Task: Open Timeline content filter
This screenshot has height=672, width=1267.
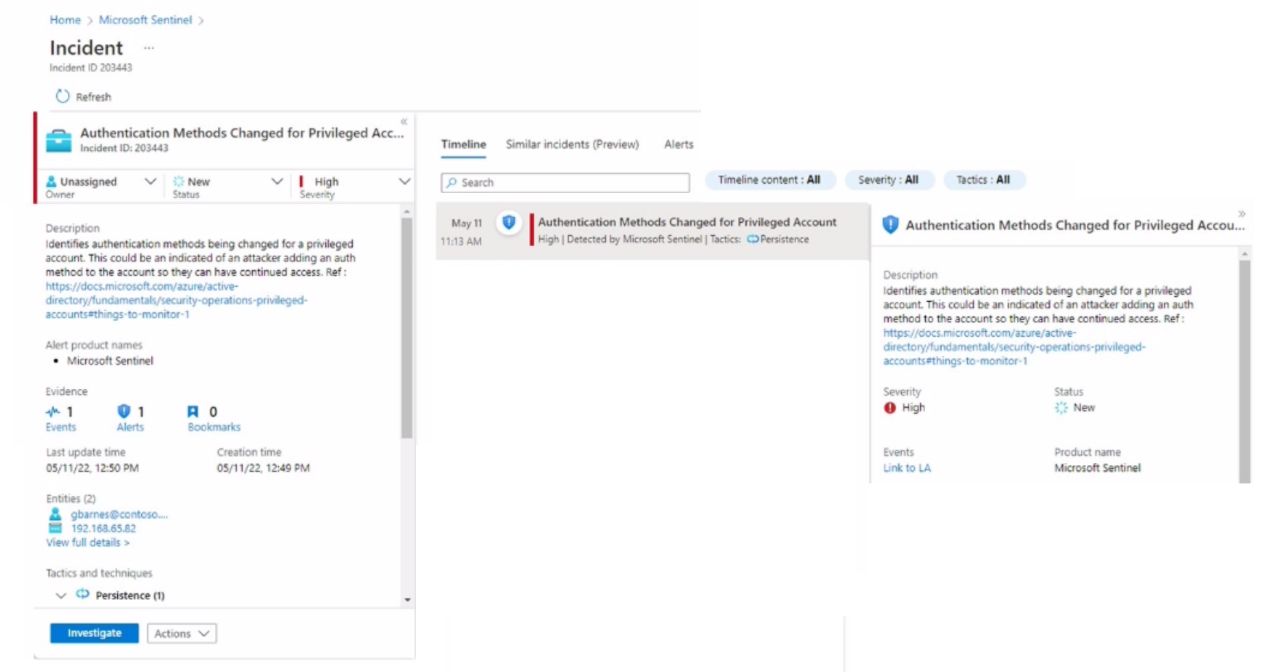Action: pos(769,180)
